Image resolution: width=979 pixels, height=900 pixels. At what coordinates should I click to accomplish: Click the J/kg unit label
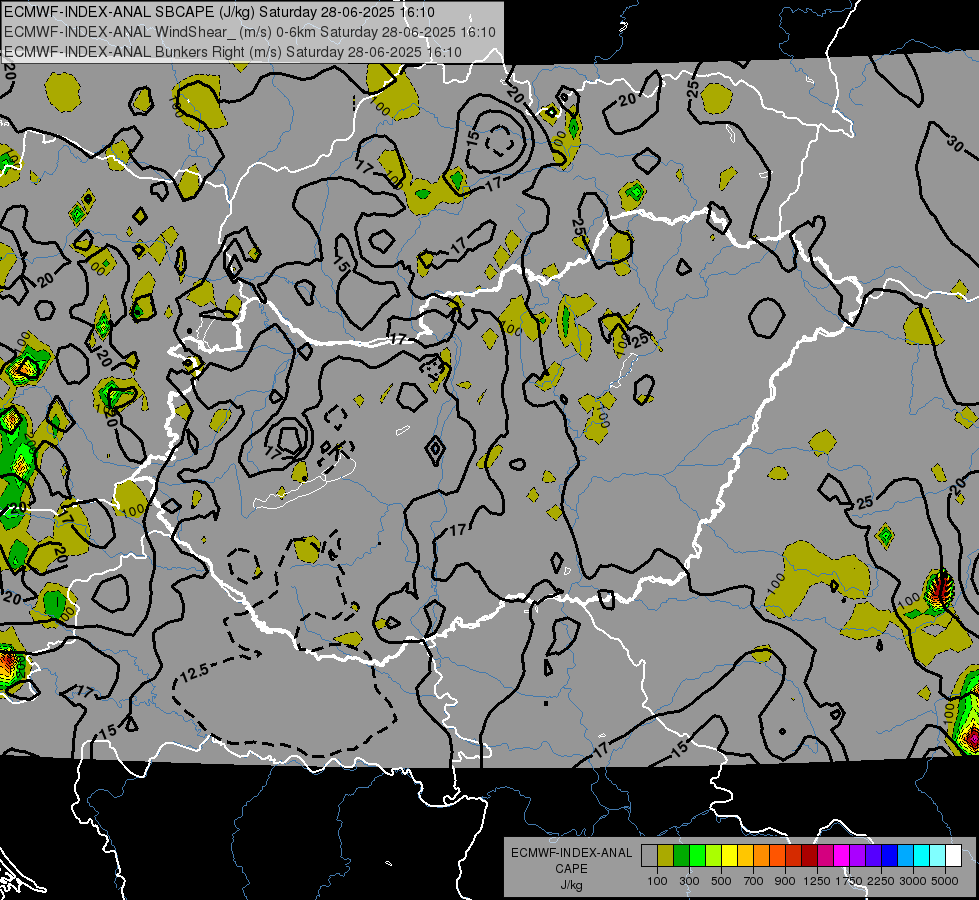coord(571,885)
